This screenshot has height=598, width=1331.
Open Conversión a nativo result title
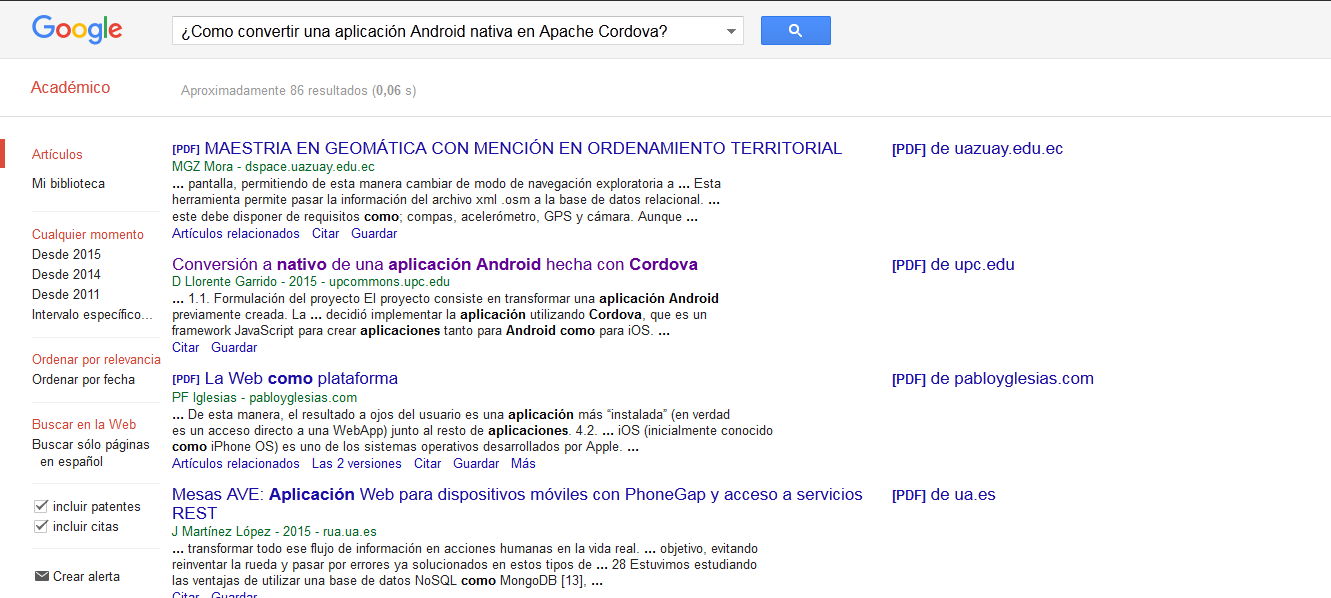point(435,265)
